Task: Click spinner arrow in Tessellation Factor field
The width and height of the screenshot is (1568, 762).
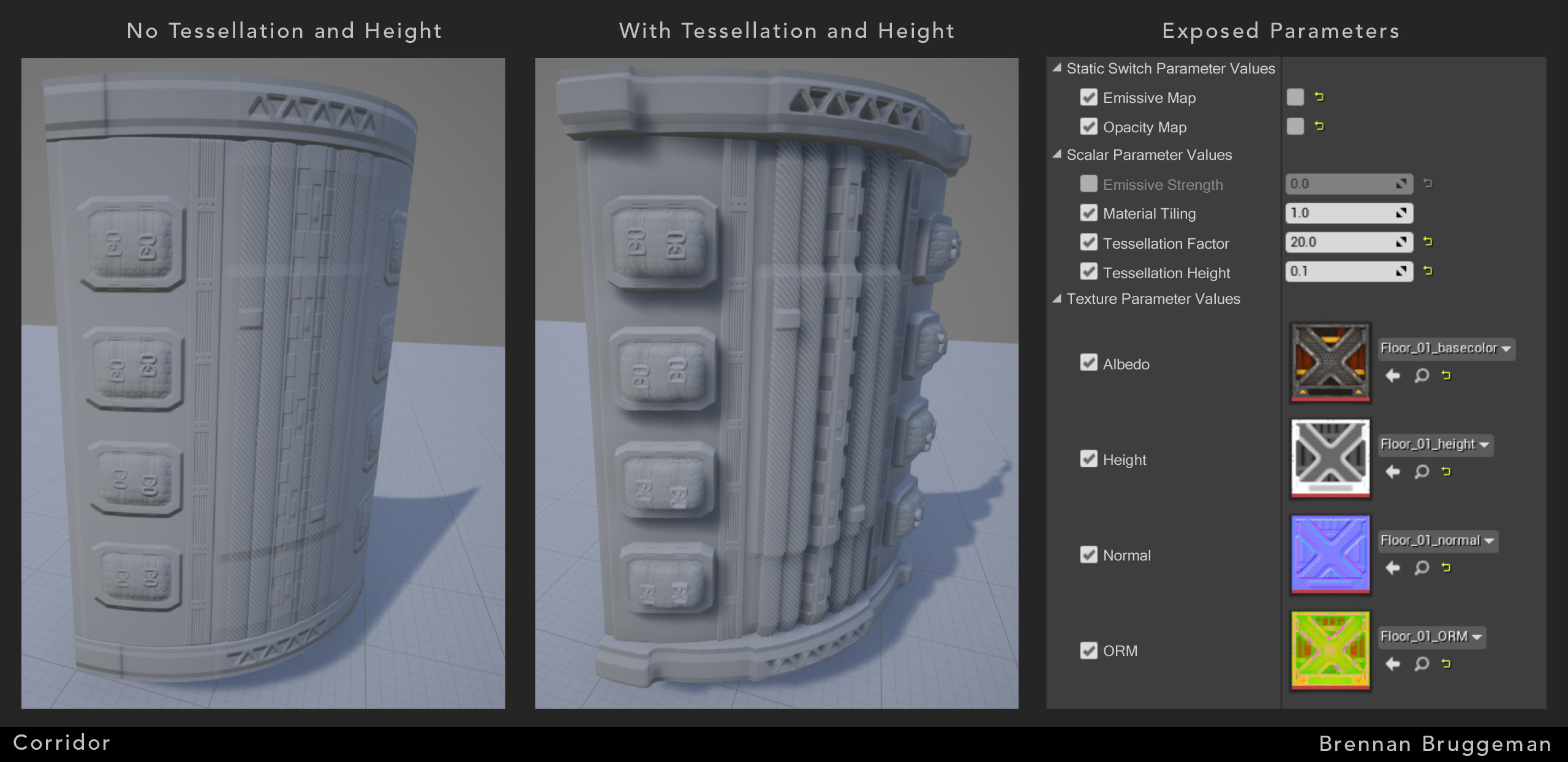Action: 1401,242
